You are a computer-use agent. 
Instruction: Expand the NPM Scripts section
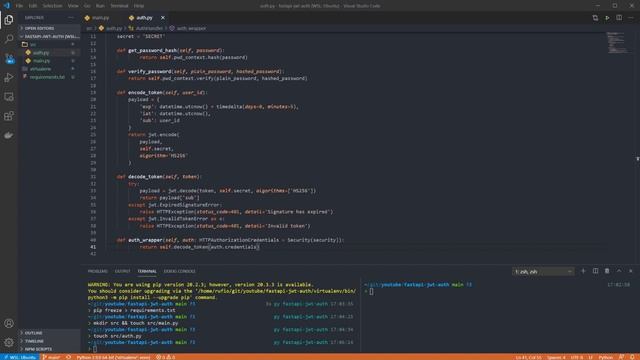tap(49, 349)
